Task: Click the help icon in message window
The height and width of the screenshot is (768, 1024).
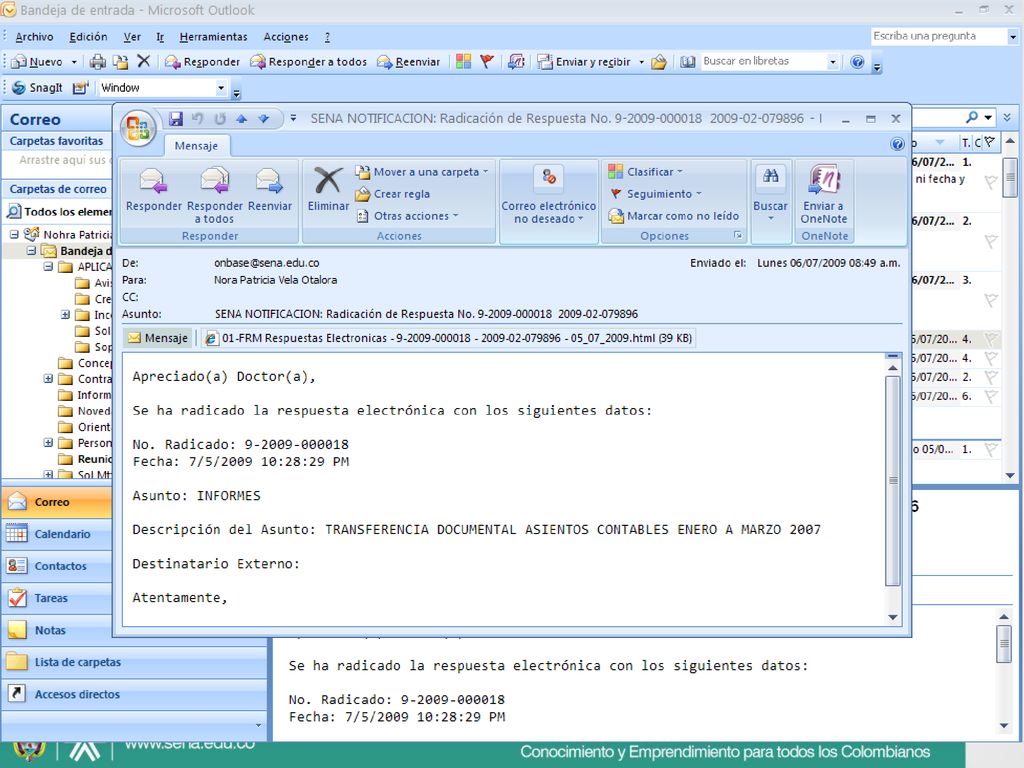Action: (897, 144)
